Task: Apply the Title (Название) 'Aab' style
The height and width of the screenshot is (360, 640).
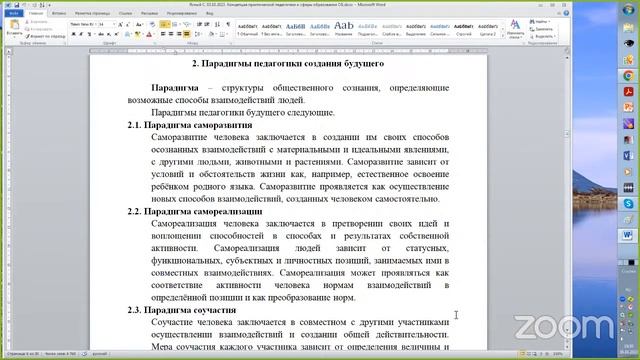Action: pos(344,28)
